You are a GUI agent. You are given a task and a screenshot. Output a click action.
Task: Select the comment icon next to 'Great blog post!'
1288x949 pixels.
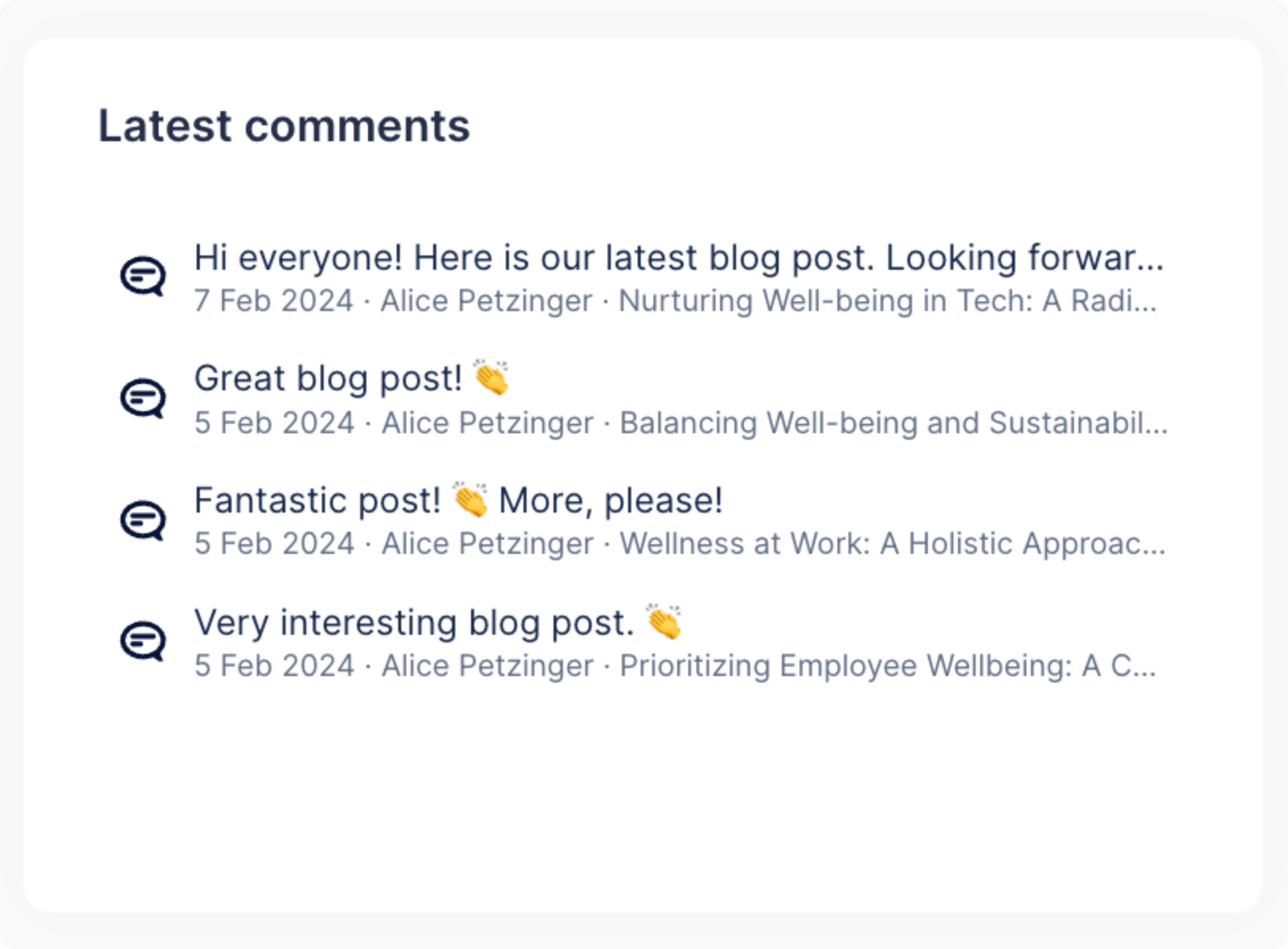point(144,398)
